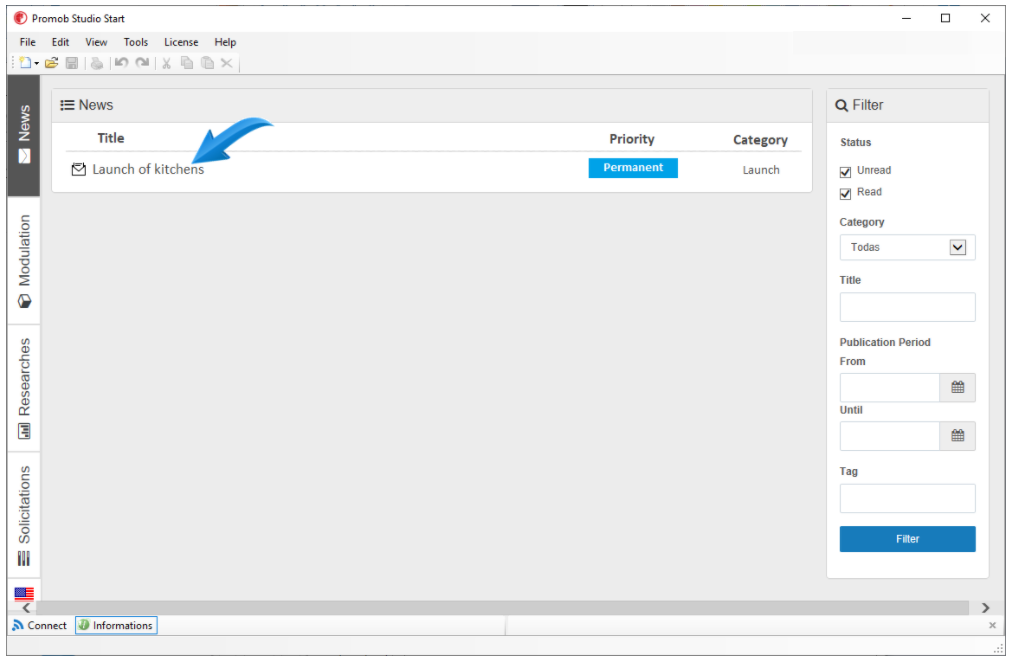Toggle the Unread status checkbox

(845, 171)
